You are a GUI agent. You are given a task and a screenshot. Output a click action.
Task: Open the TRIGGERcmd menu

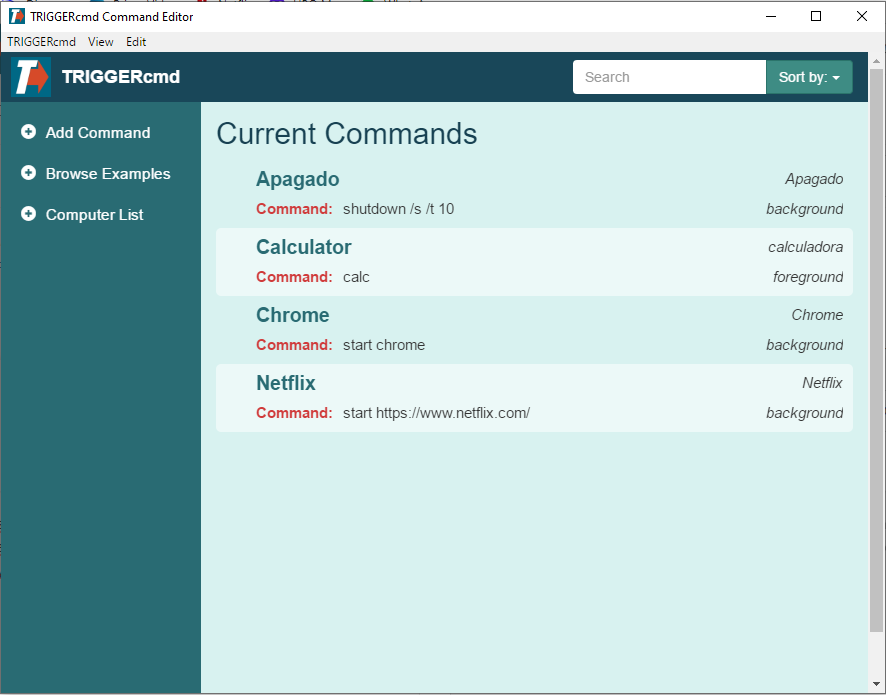(41, 42)
